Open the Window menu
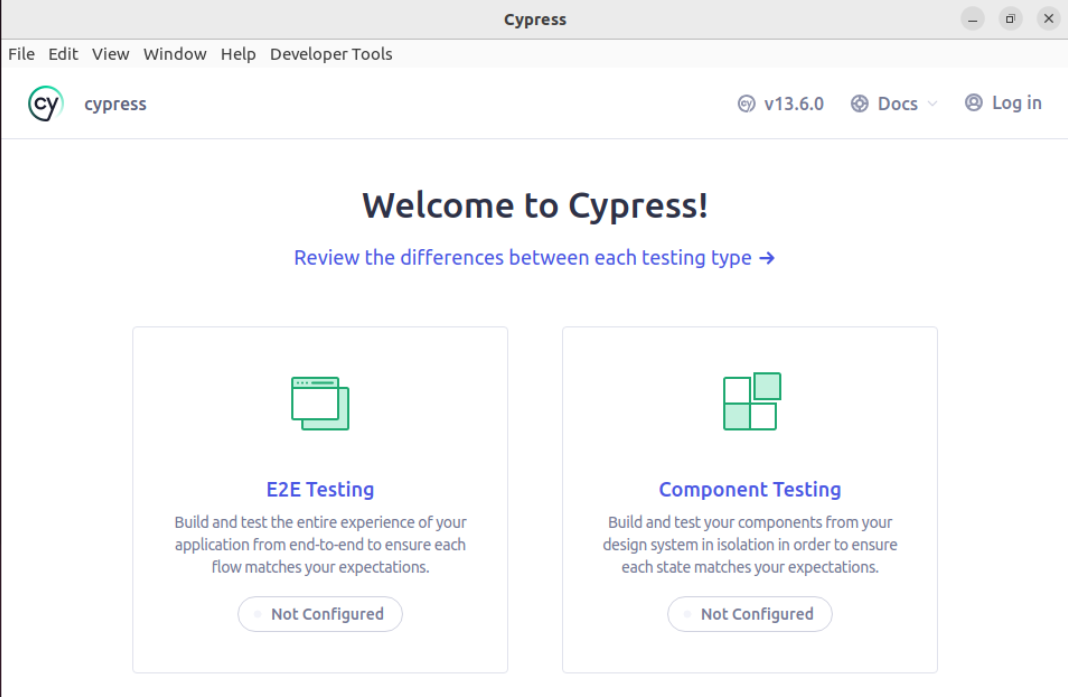The width and height of the screenshot is (1068, 697). click(175, 54)
